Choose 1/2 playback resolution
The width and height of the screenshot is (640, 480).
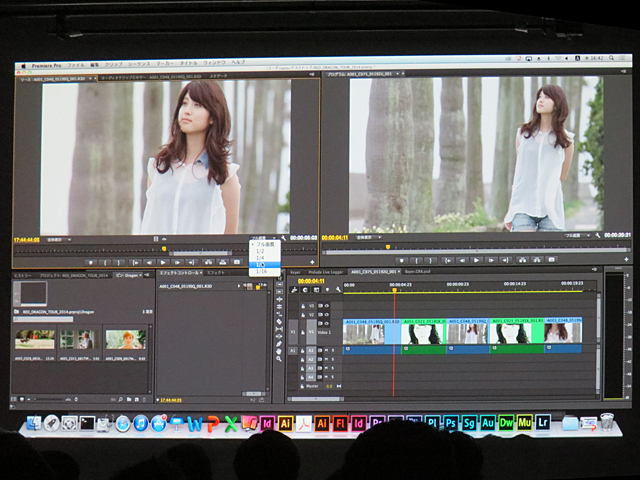point(264,251)
